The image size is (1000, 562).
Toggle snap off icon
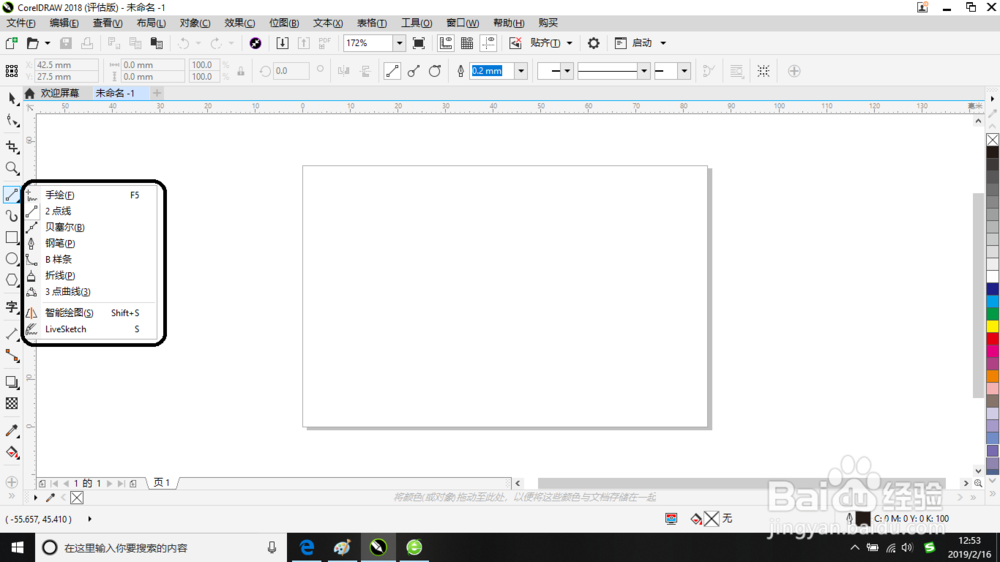point(515,43)
